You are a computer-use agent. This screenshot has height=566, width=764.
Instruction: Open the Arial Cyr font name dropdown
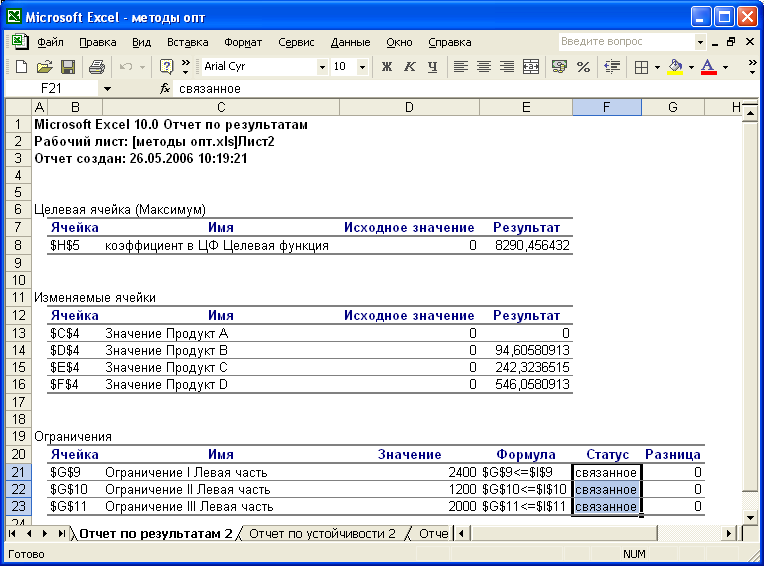pos(322,67)
